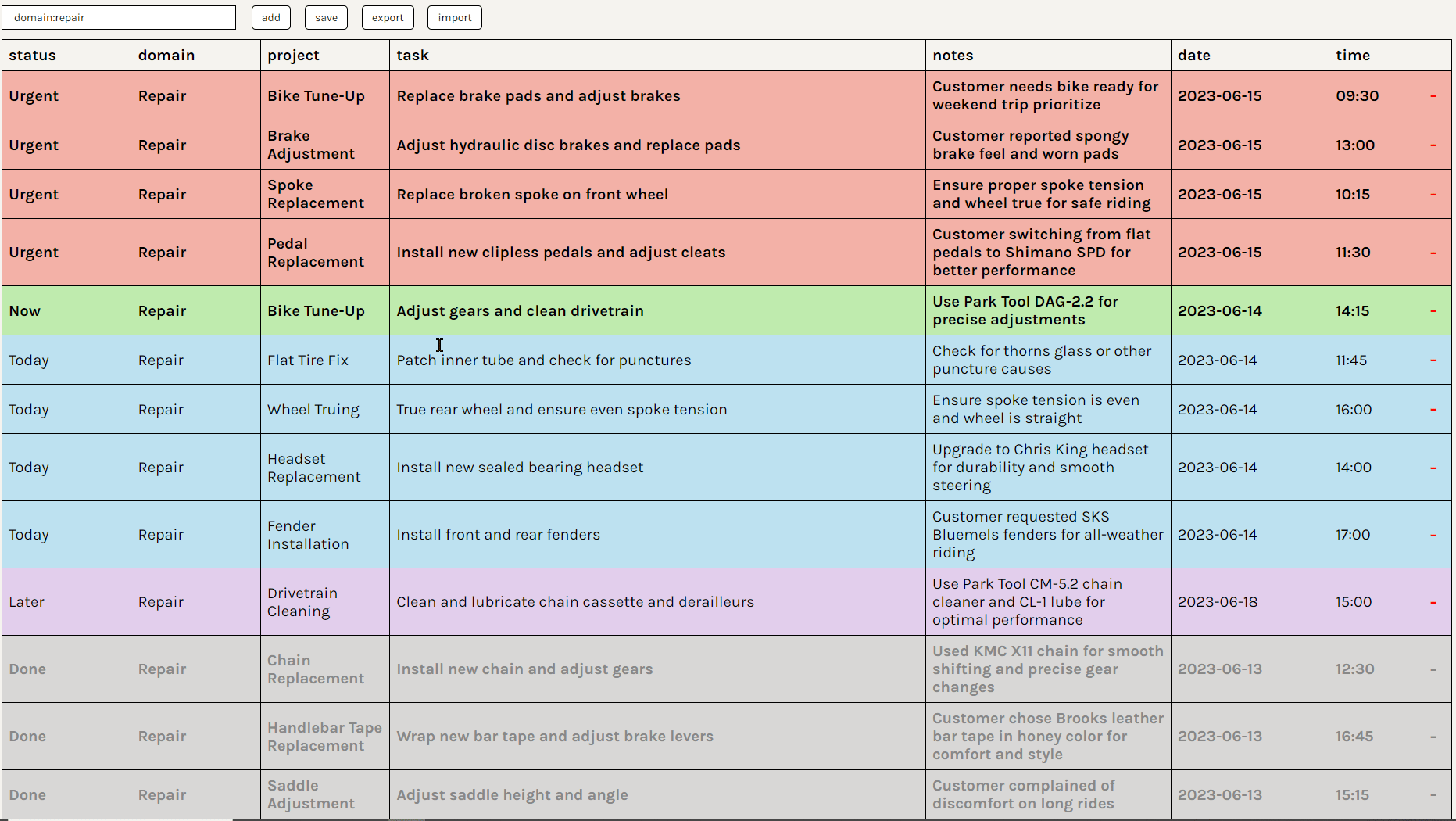Click the notes column header
Screen dimensions: 1456x821
click(x=953, y=55)
